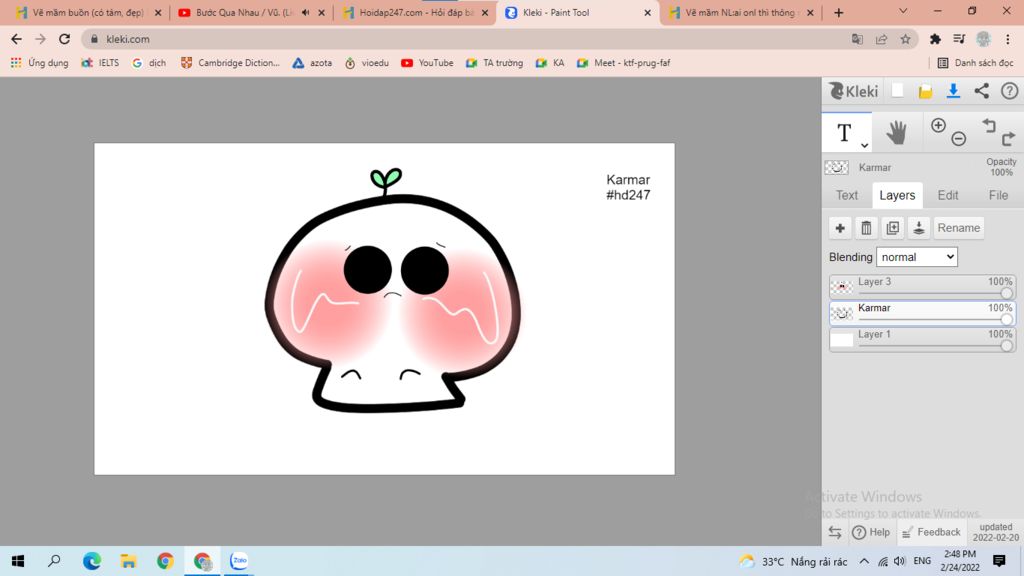
Task: Open Kleki help question mark icon
Action: click(x=1010, y=91)
